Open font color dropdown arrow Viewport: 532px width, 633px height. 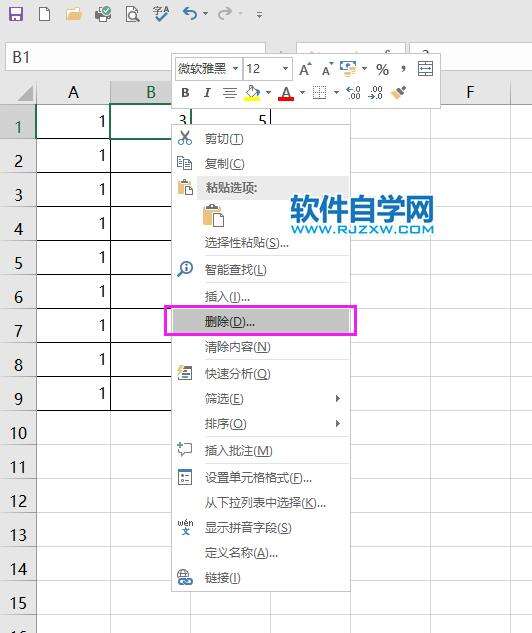click(x=302, y=93)
